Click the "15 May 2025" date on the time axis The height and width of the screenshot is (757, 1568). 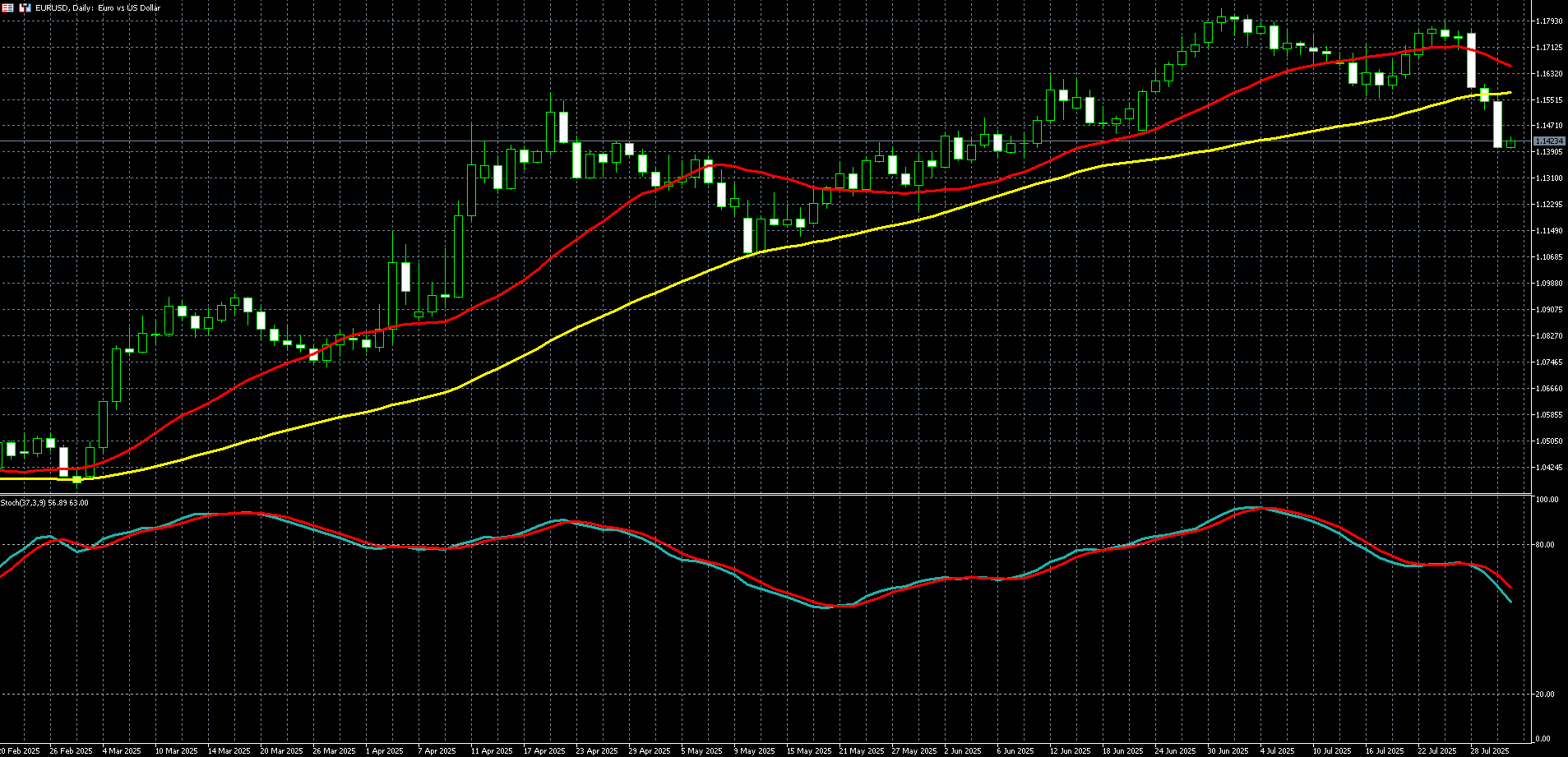(x=808, y=751)
